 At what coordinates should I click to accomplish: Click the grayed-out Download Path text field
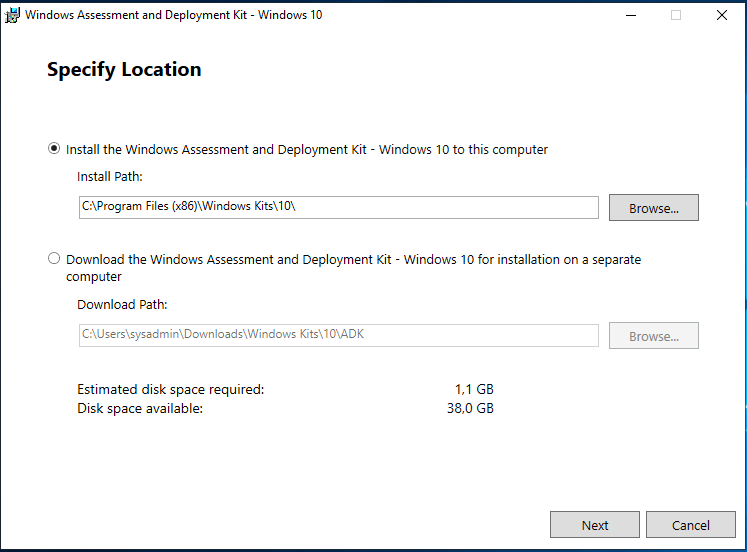(338, 335)
